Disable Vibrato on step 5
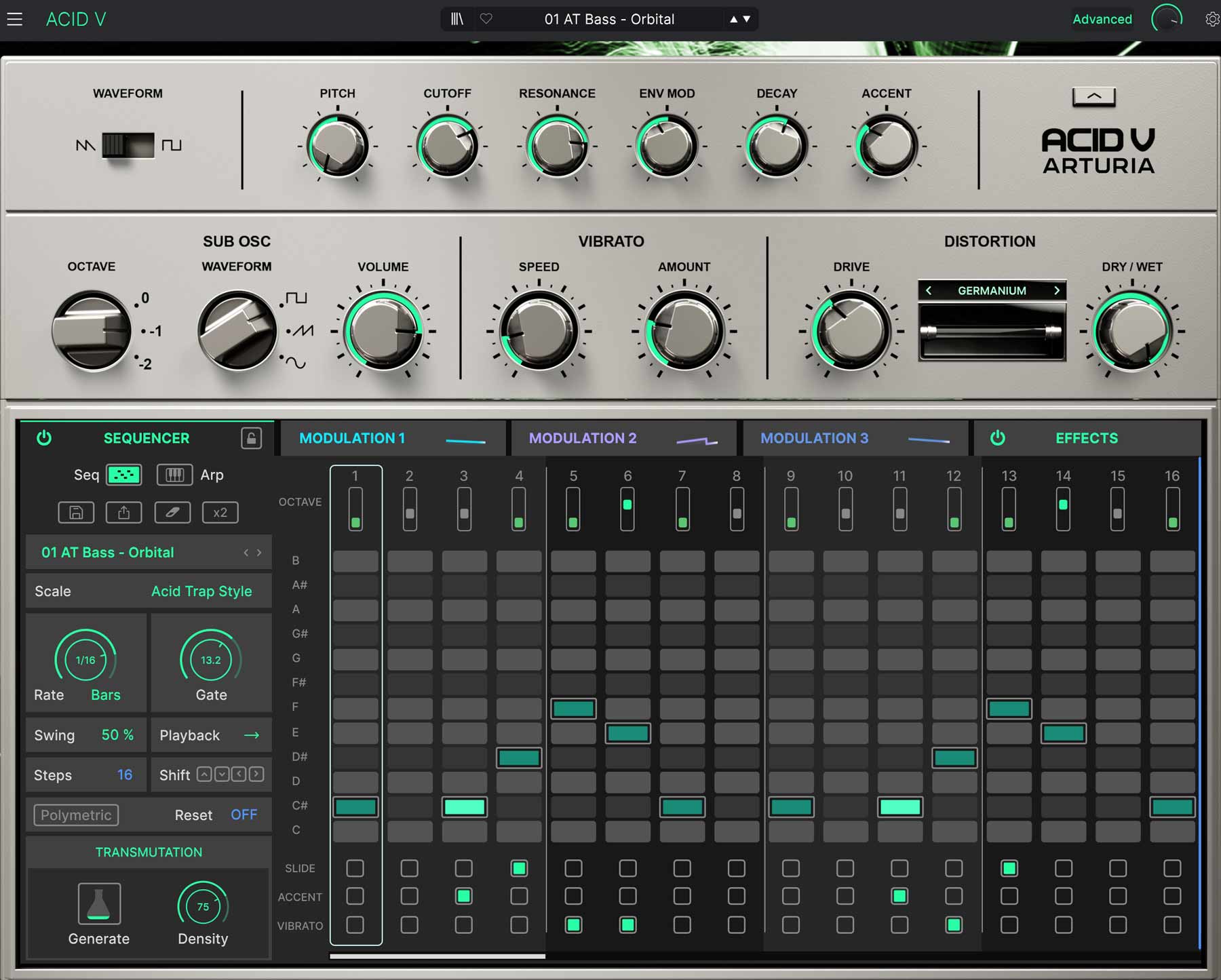This screenshot has height=980, width=1221. [x=573, y=924]
